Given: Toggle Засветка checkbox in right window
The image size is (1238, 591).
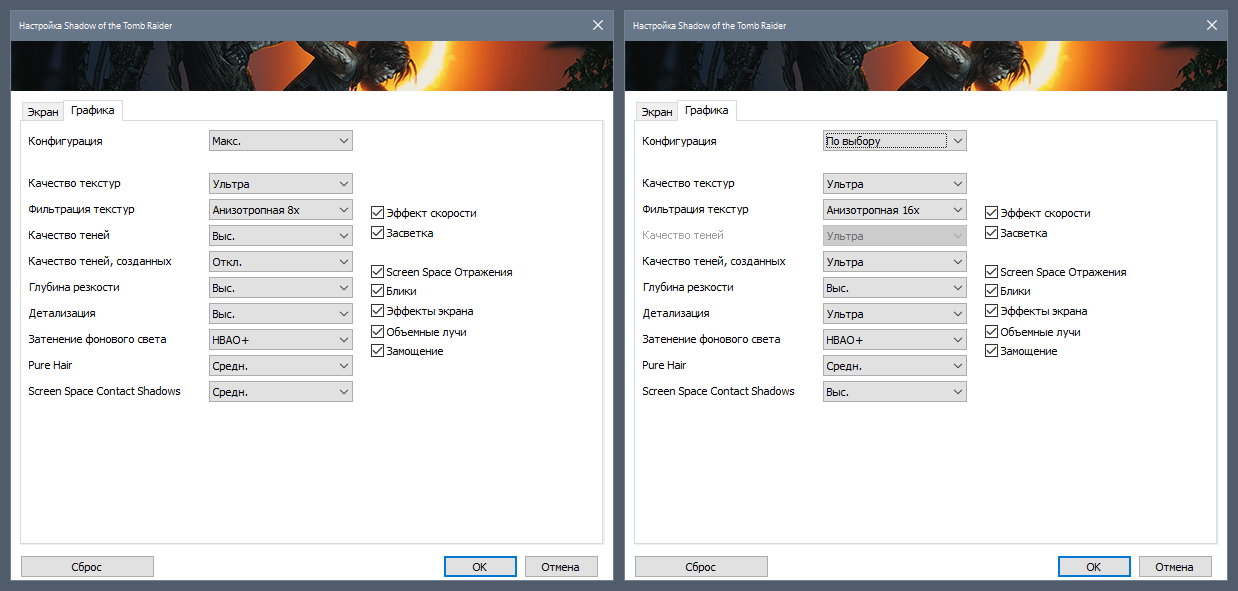Looking at the screenshot, I should pyautogui.click(x=991, y=233).
